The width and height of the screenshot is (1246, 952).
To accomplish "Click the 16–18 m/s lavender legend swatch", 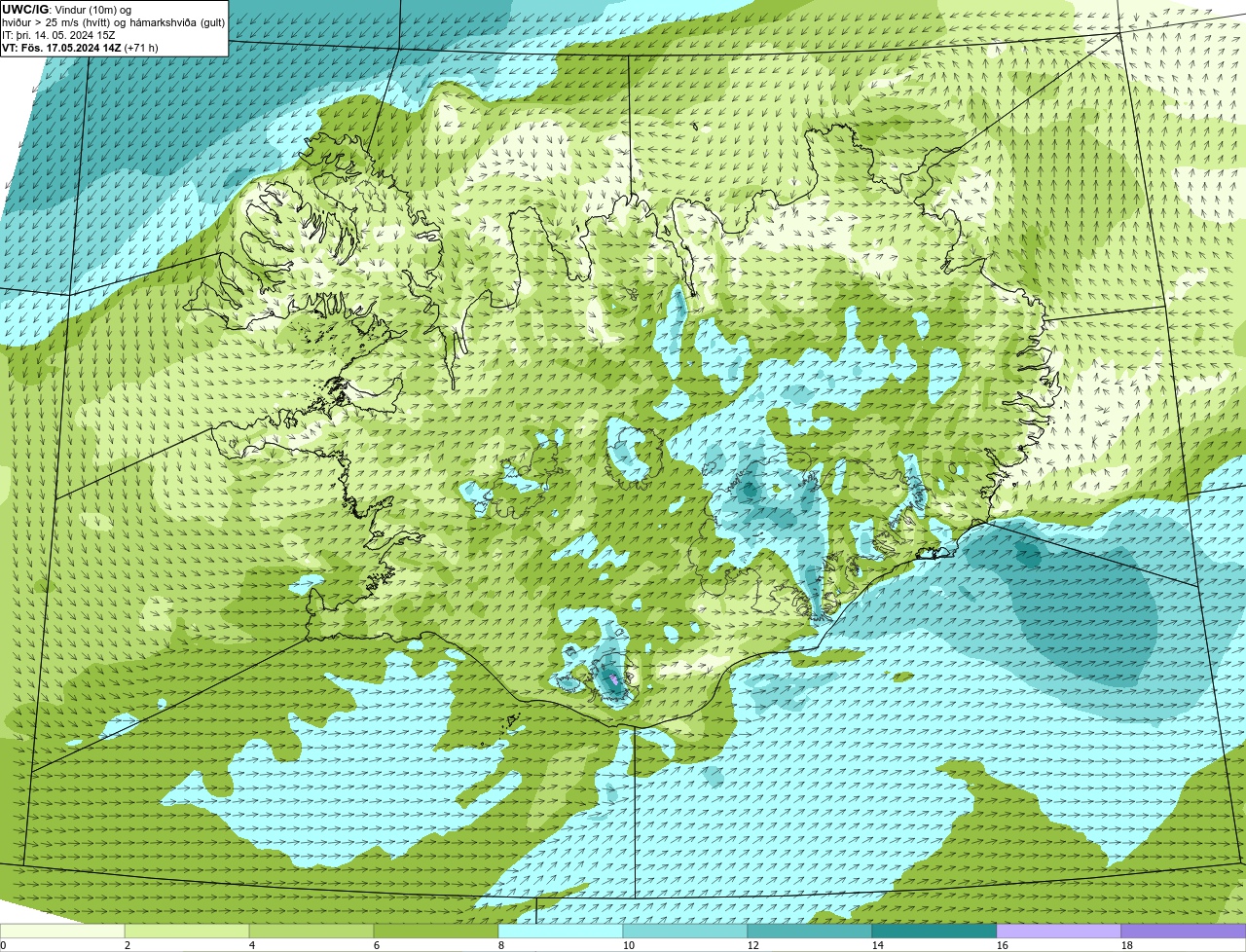I will coord(1059,931).
